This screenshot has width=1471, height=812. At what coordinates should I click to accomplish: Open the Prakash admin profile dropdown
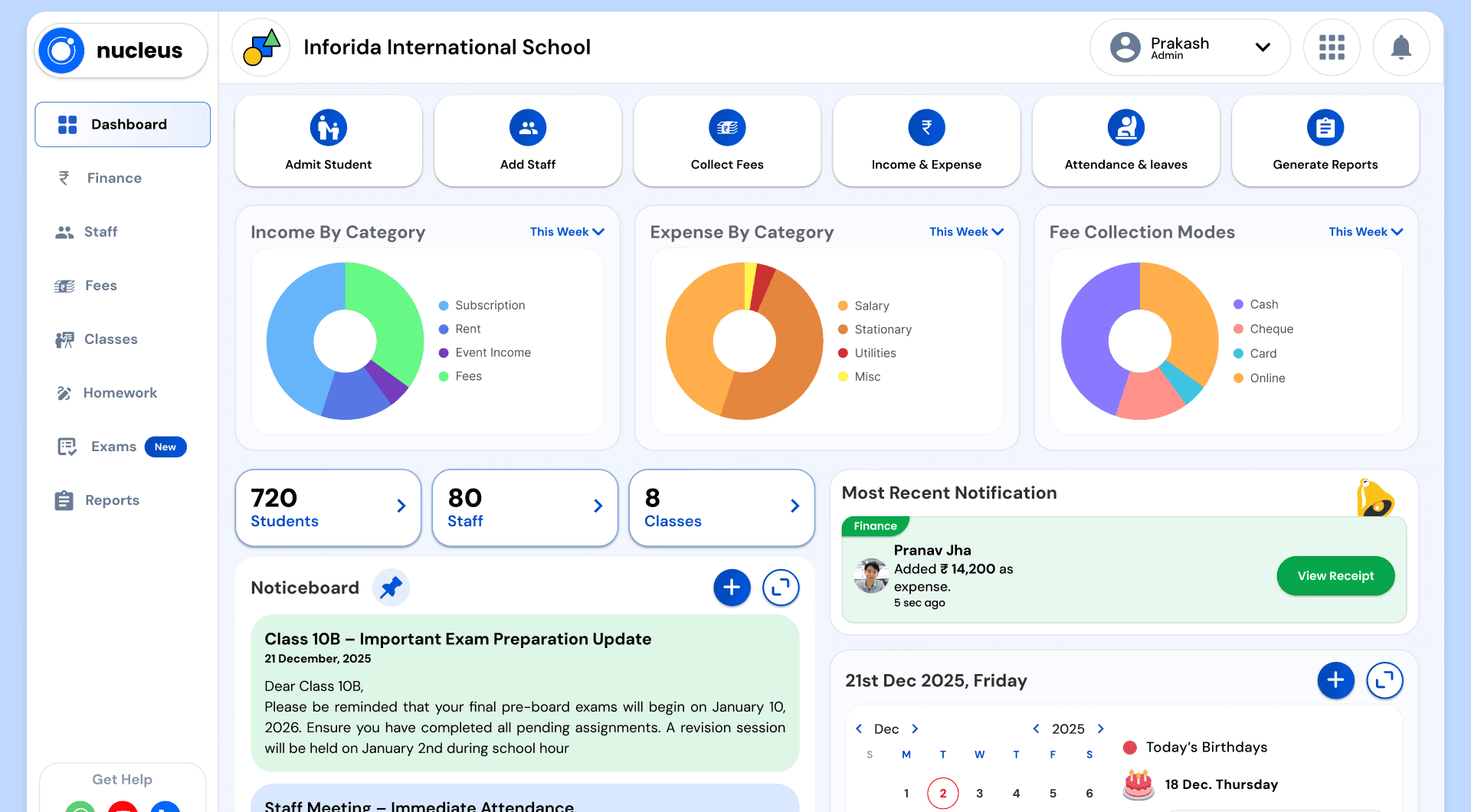pyautogui.click(x=1263, y=47)
